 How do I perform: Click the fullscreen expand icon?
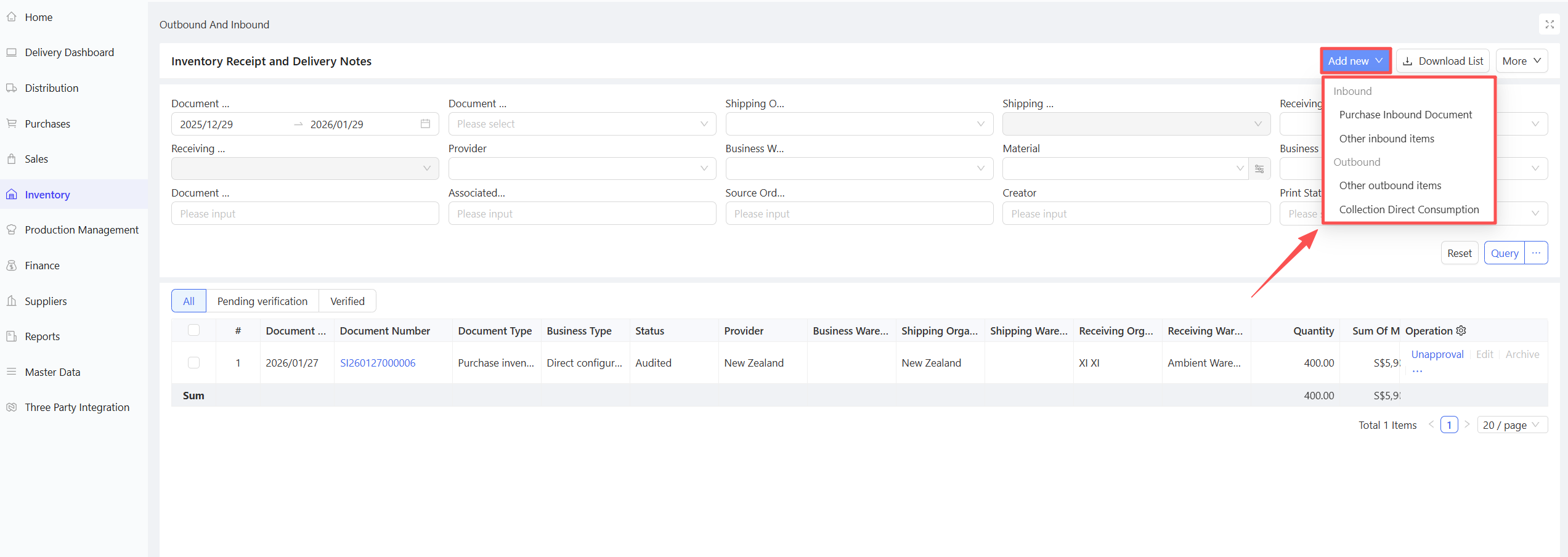[1549, 25]
